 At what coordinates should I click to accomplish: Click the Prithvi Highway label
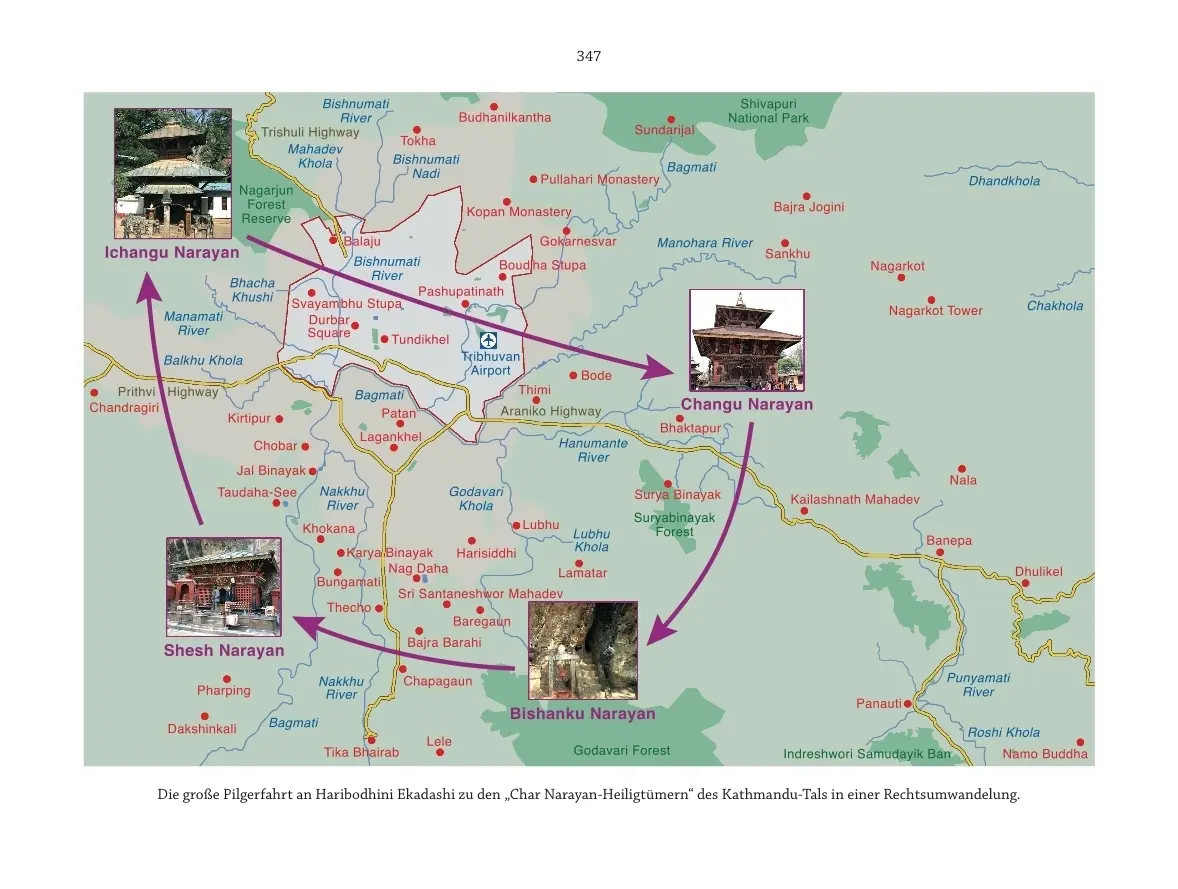[x=168, y=392]
